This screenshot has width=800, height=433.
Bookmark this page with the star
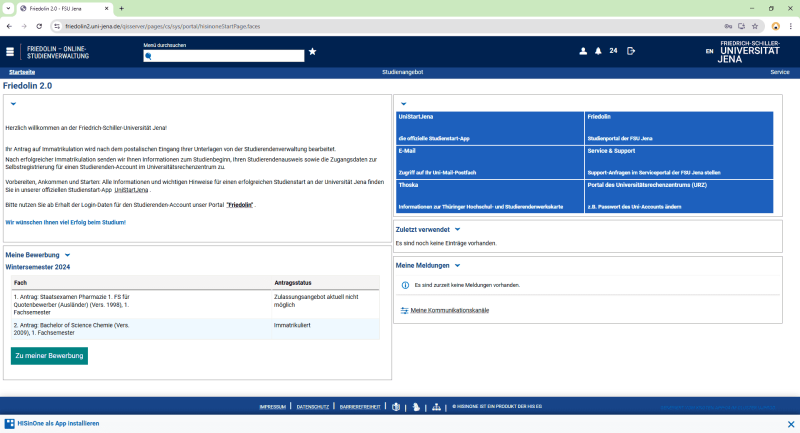click(x=755, y=26)
